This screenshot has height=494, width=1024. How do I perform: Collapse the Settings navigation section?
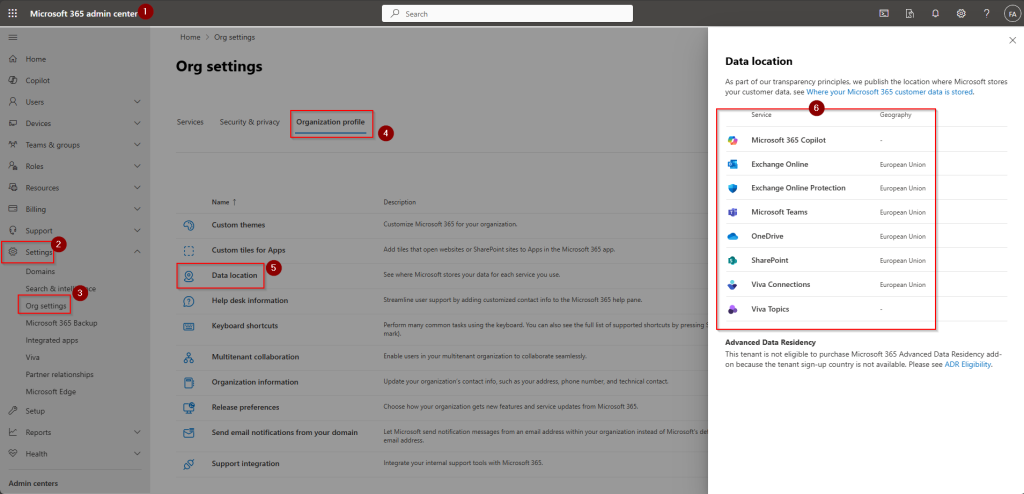137,251
